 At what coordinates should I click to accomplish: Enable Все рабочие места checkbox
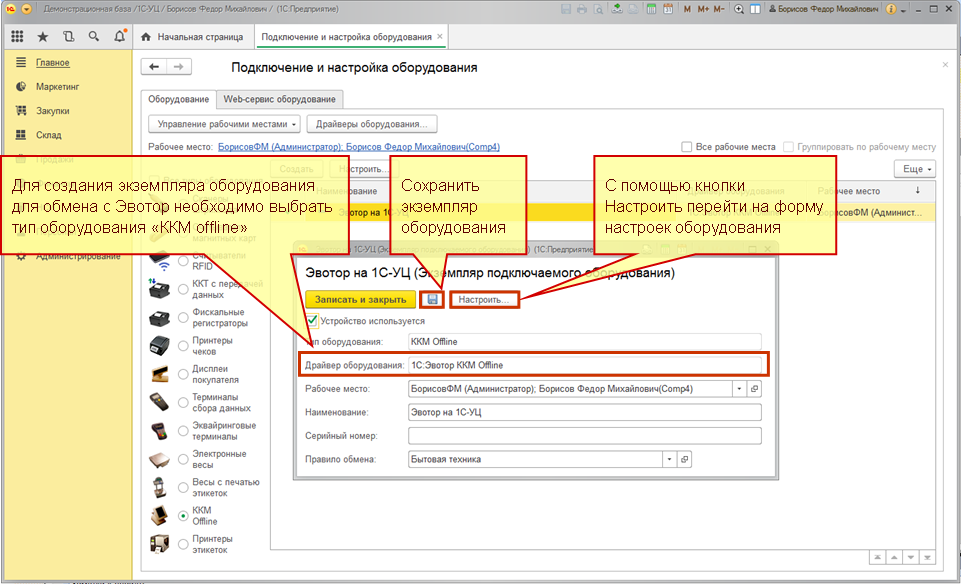pyautogui.click(x=687, y=147)
